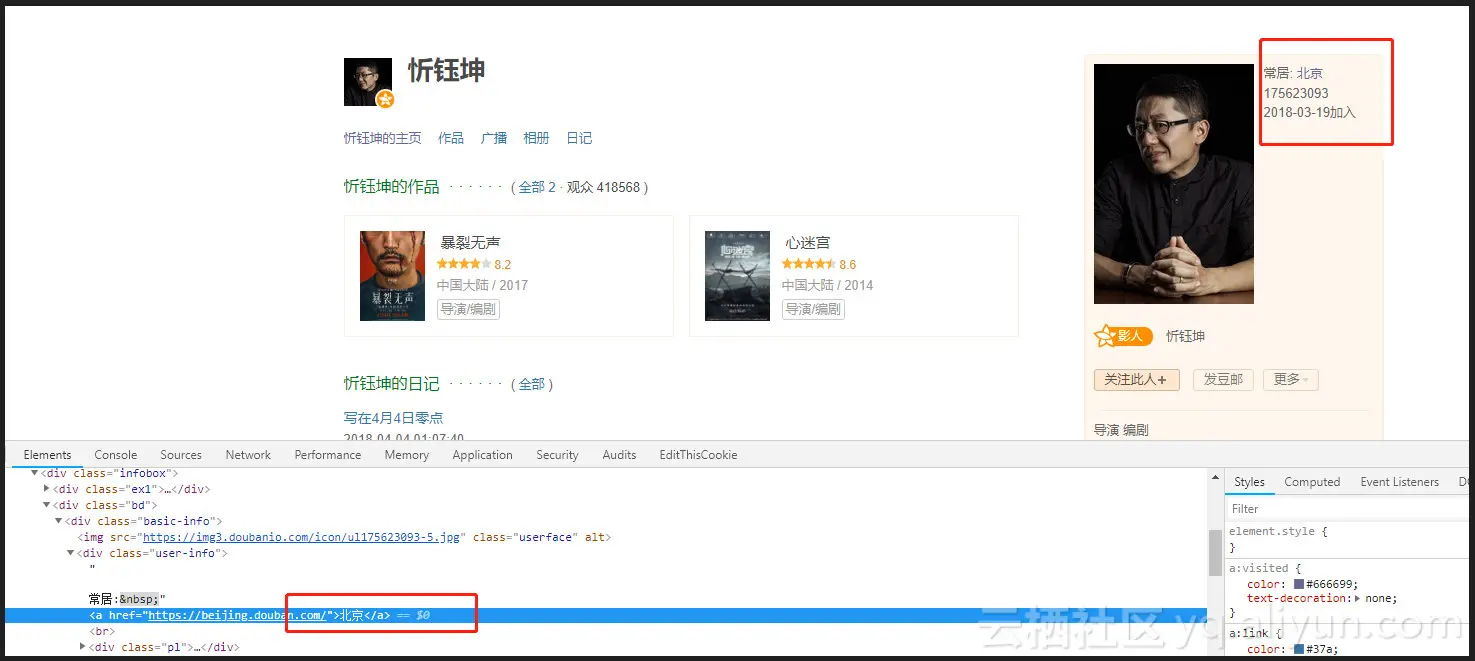Select the br element row
The width and height of the screenshot is (1475, 661).
(102, 631)
